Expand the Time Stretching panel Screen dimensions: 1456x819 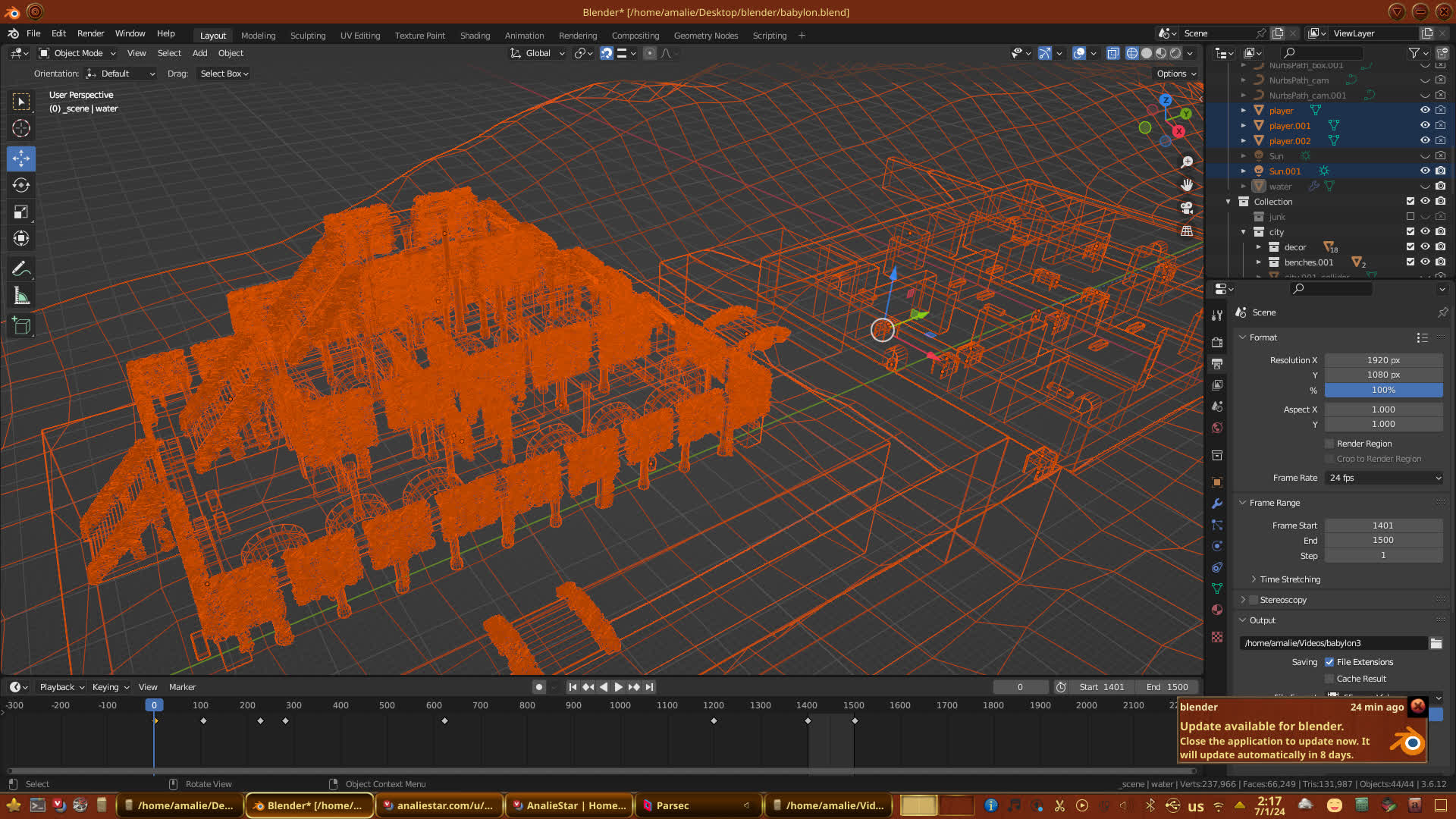pos(1289,579)
